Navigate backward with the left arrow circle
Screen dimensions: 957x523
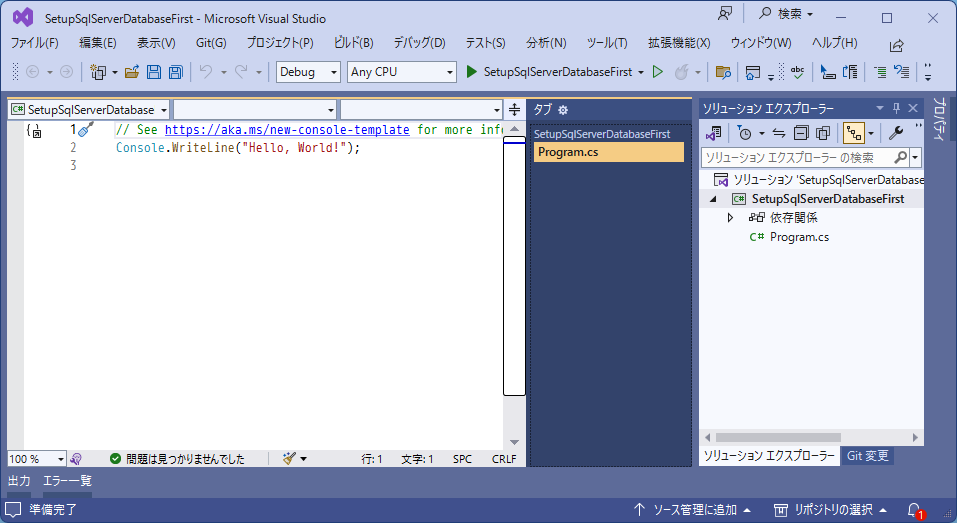click(33, 72)
